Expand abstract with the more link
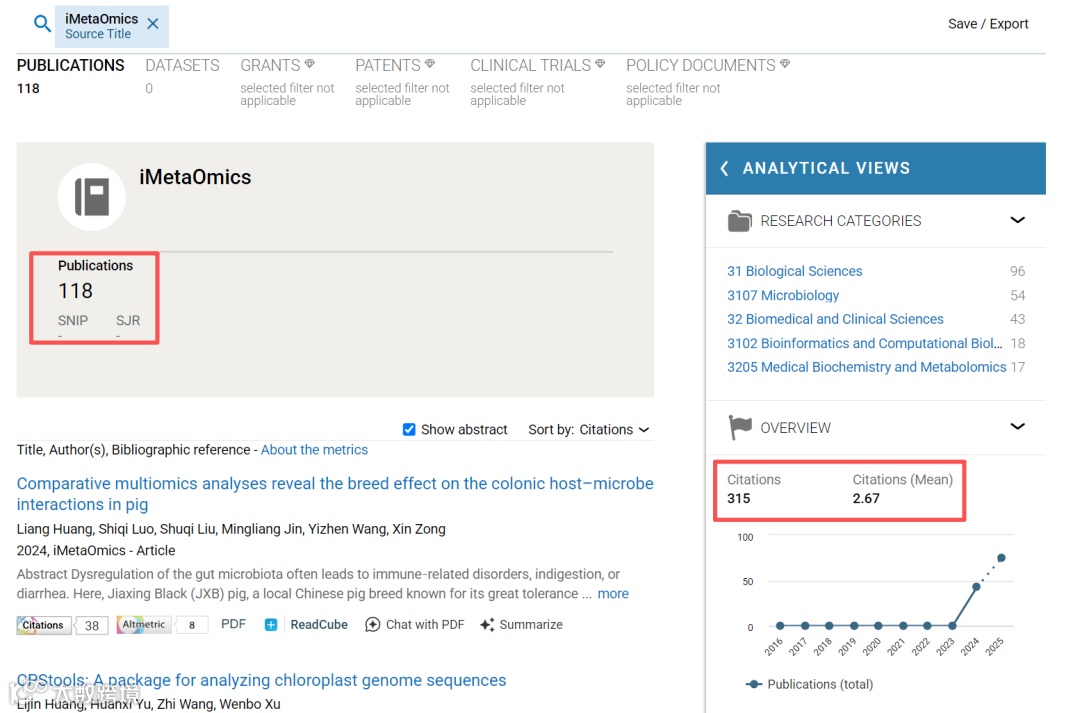The image size is (1080, 713). pos(613,594)
